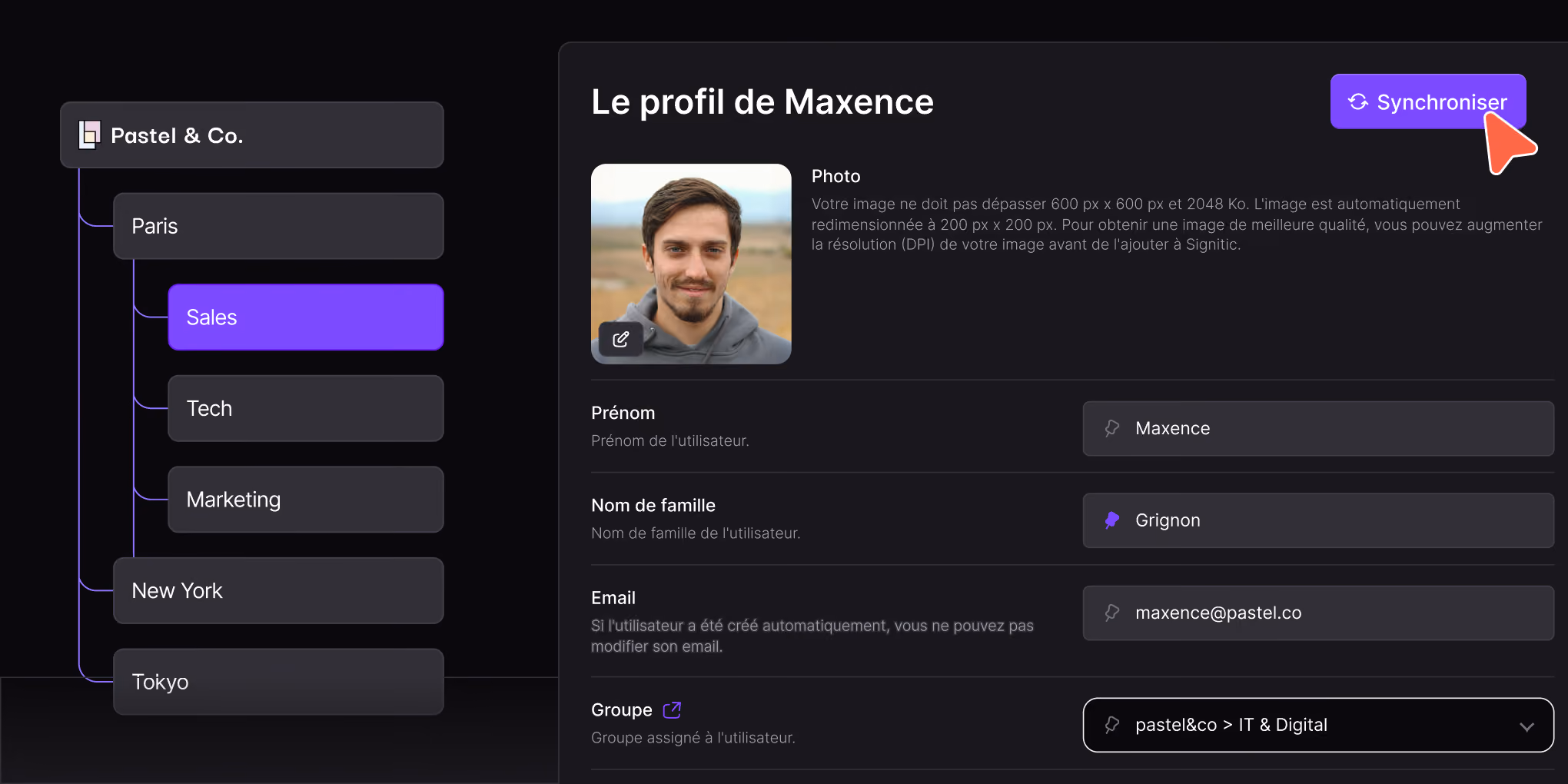Click the Synchroniser button
The width and height of the screenshot is (1568, 784).
pos(1428,101)
